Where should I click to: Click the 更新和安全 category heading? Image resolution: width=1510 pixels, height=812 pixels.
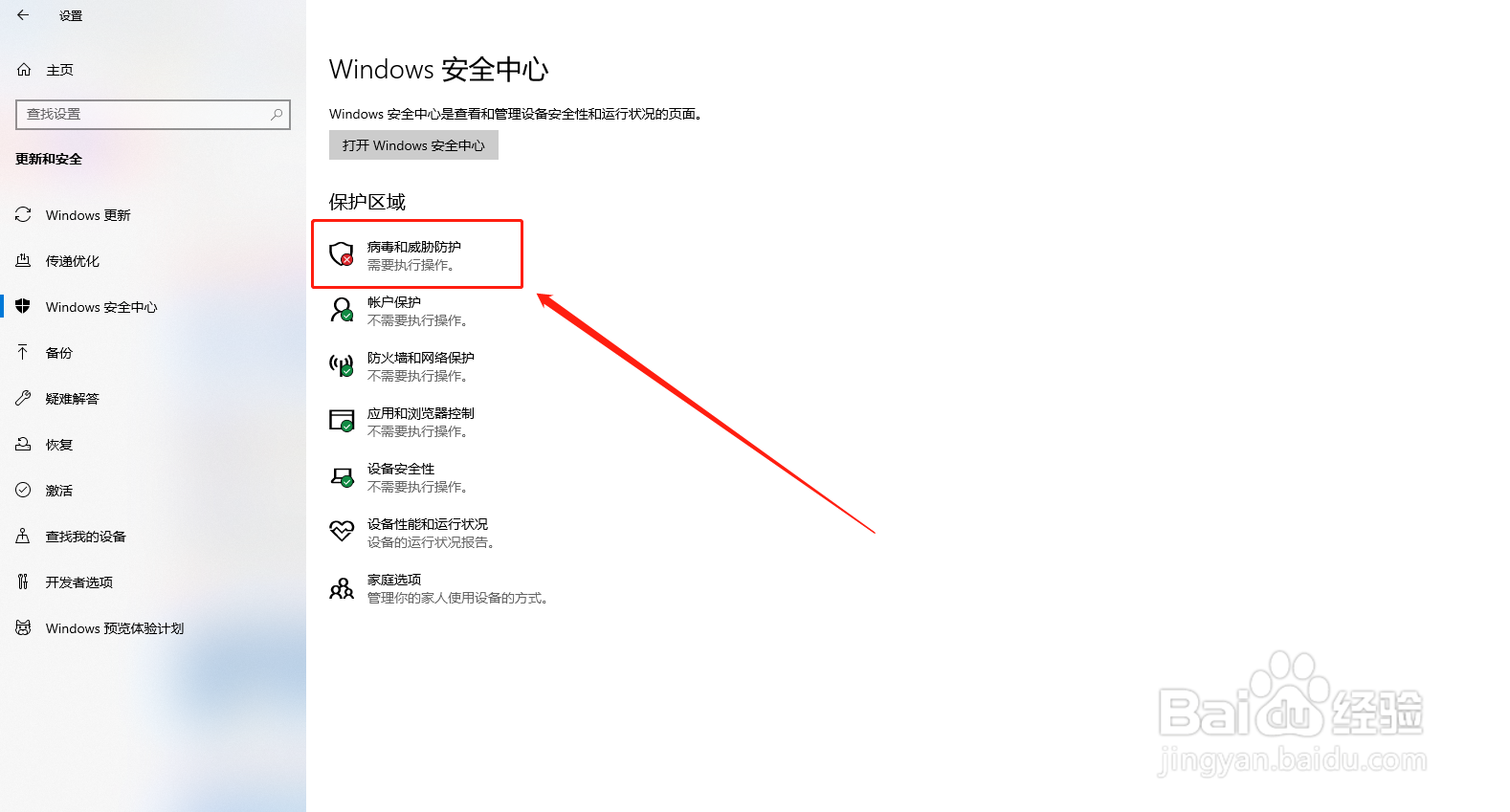49,159
